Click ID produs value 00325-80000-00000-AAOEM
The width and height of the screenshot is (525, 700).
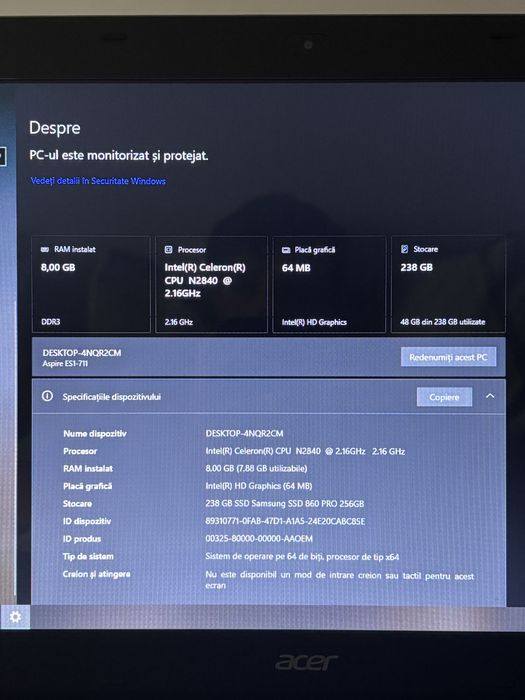point(259,538)
